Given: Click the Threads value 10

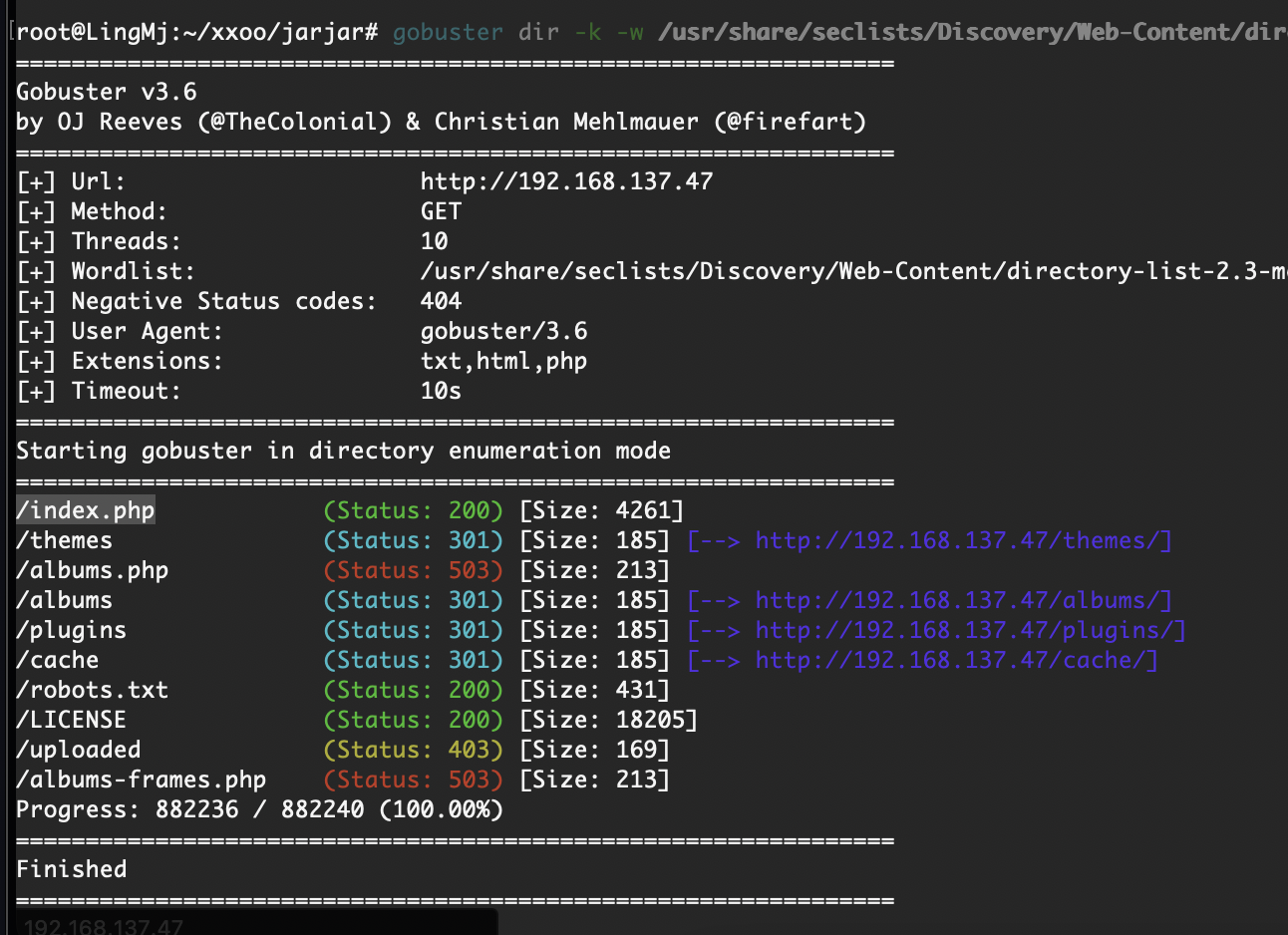Looking at the screenshot, I should pos(435,241).
